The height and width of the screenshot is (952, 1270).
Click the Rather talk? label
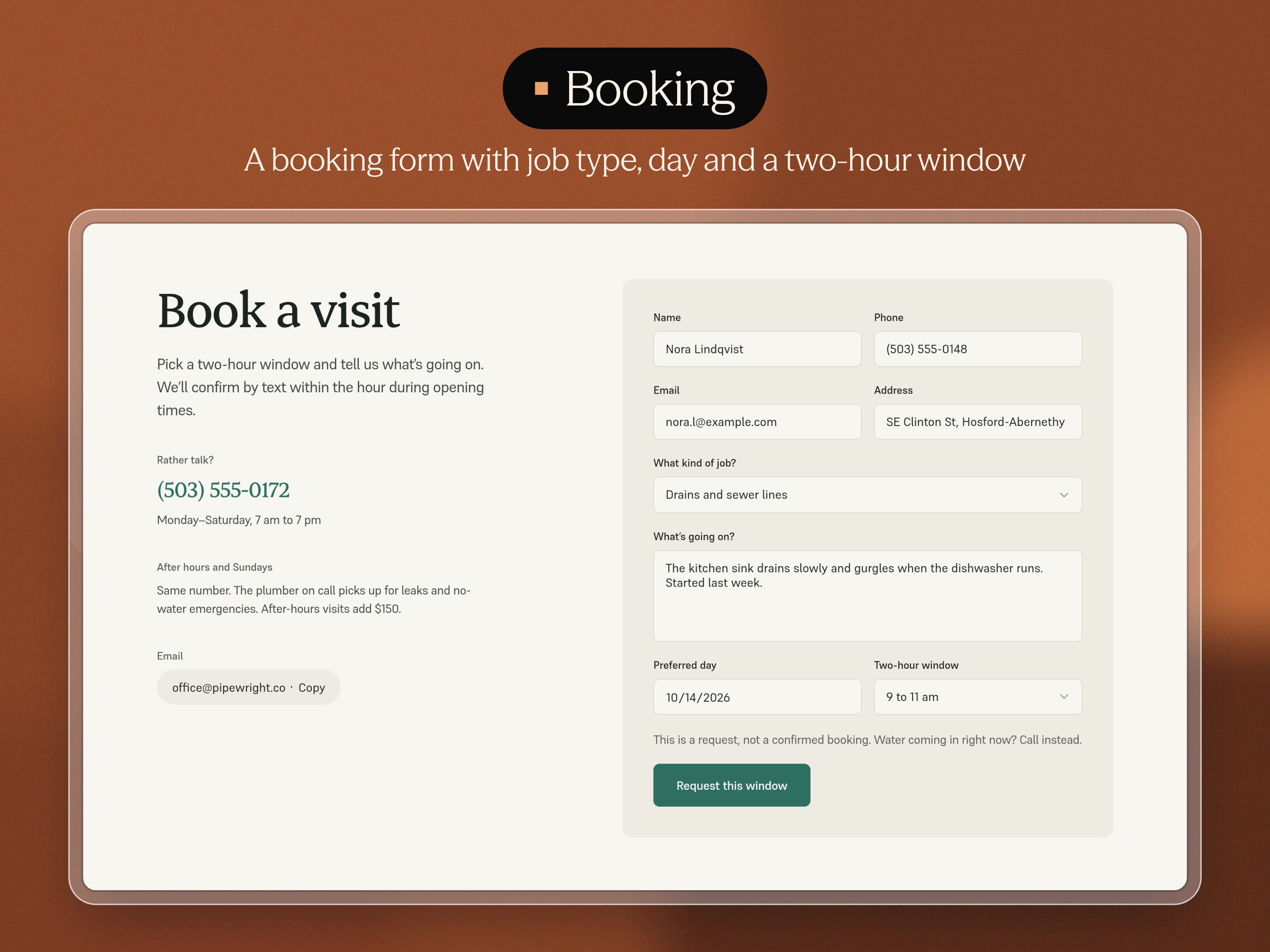click(185, 460)
